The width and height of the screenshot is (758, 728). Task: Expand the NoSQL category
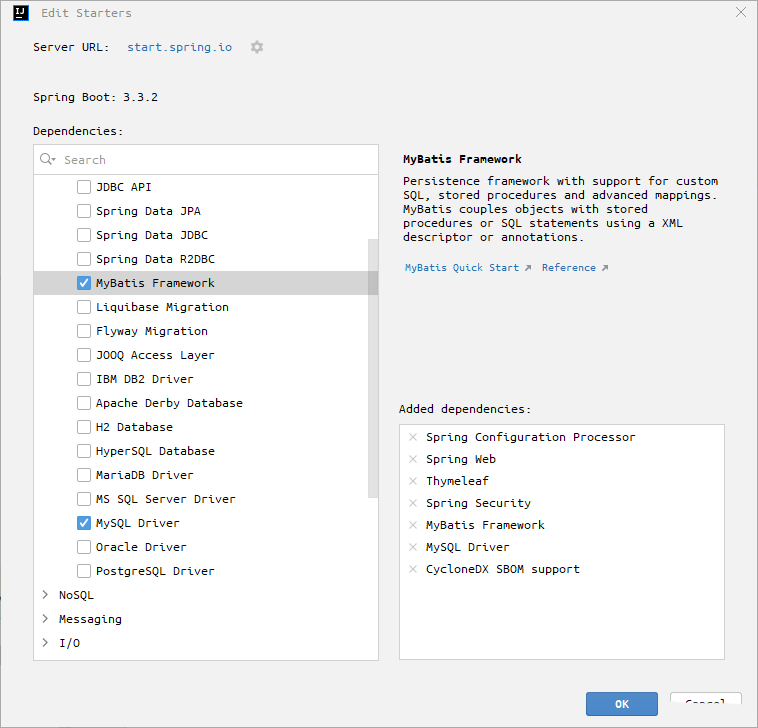pos(45,595)
